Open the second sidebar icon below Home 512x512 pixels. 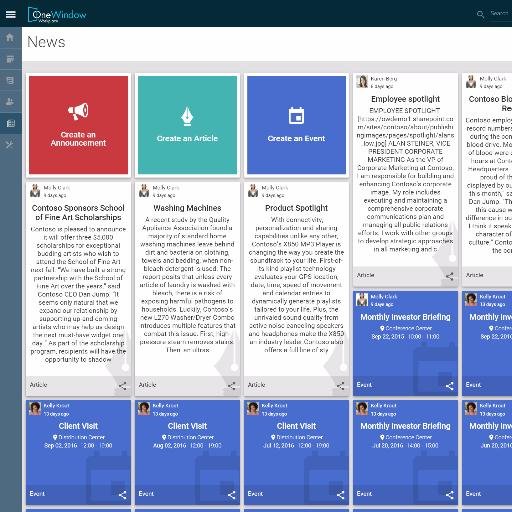pos(10,59)
